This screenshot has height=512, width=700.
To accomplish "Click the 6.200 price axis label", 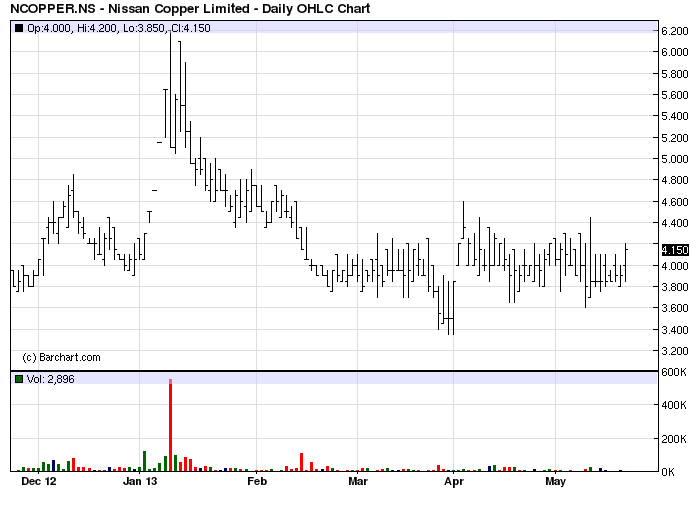I will 675,31.
